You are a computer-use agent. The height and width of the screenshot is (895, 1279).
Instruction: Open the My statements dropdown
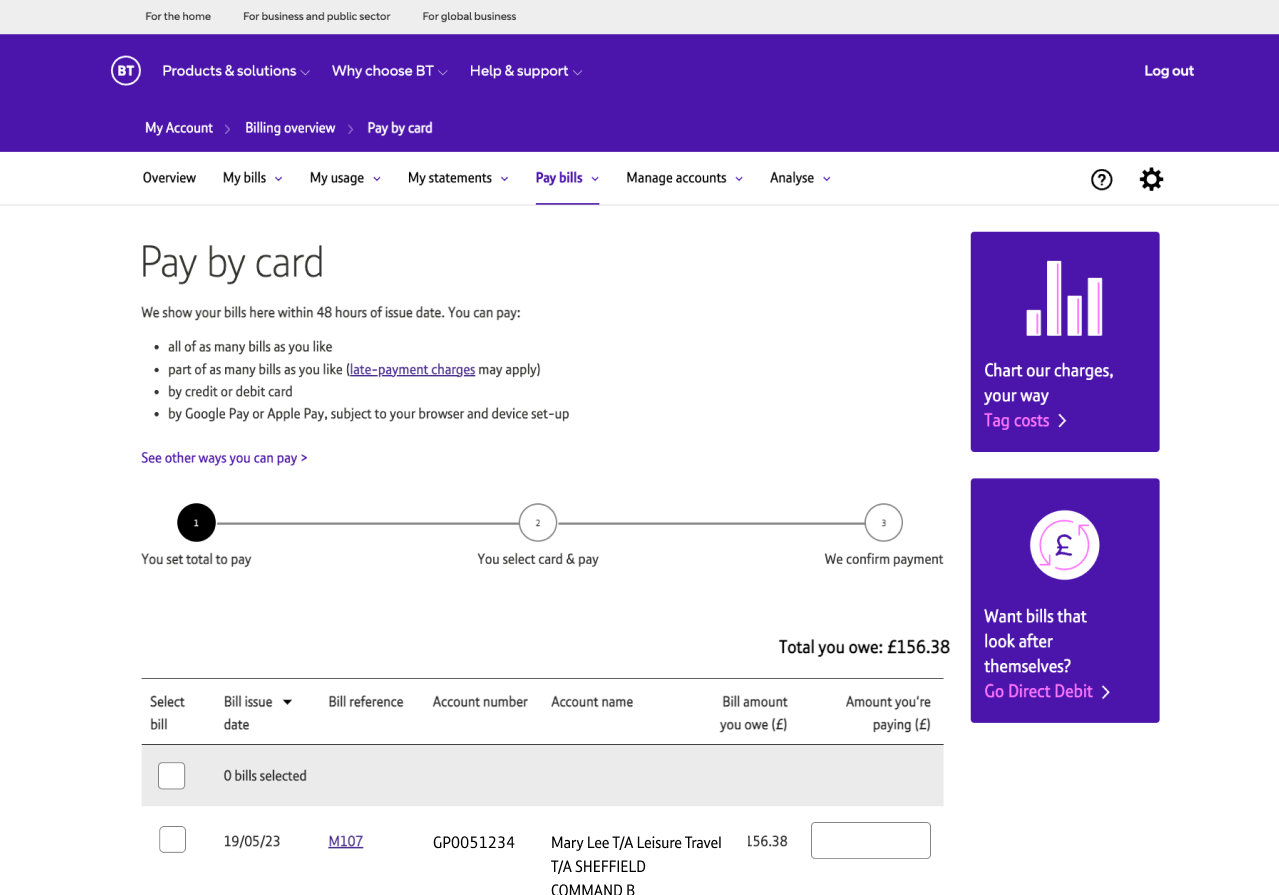pos(458,178)
